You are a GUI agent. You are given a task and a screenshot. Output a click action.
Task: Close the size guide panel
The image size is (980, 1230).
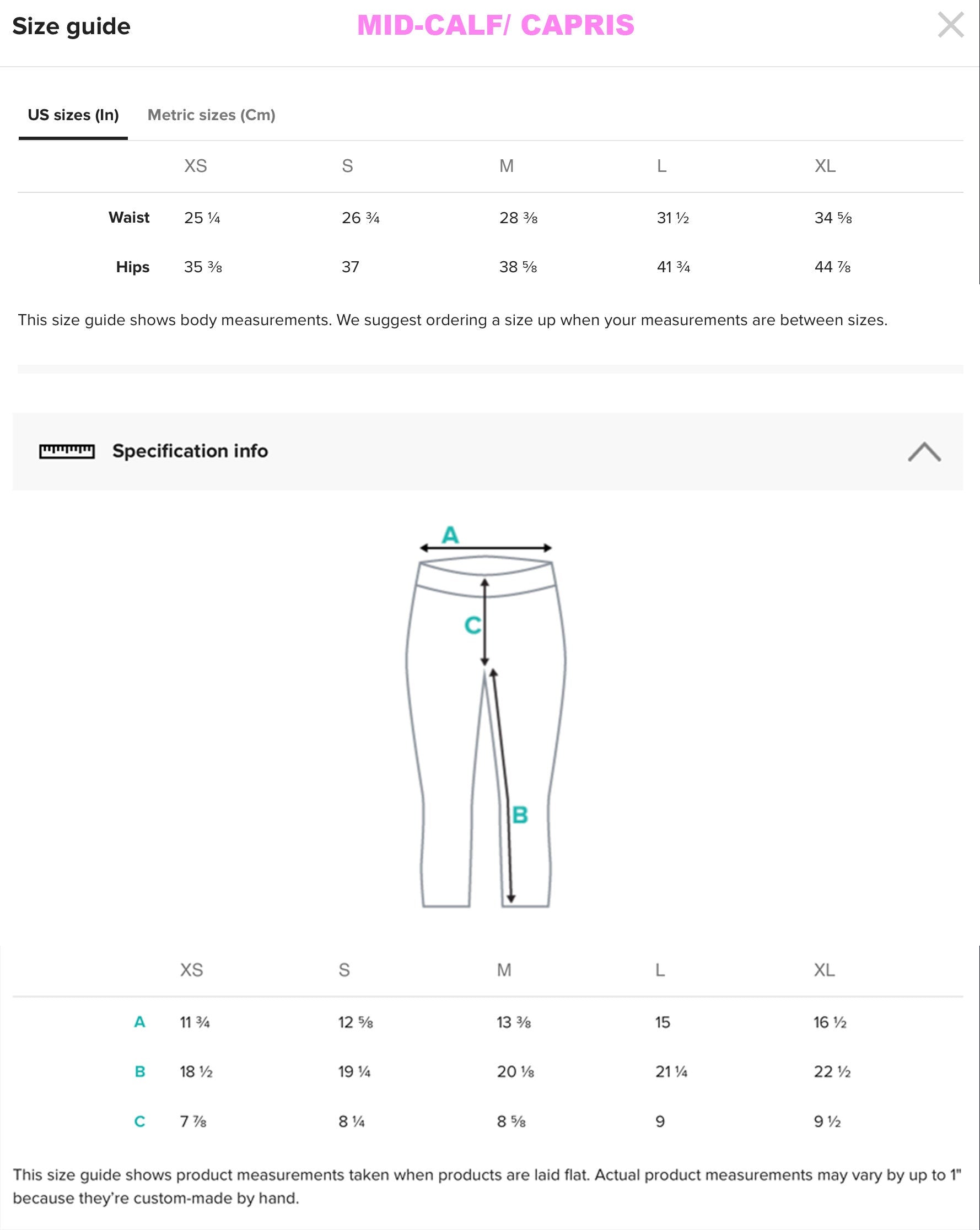point(950,26)
